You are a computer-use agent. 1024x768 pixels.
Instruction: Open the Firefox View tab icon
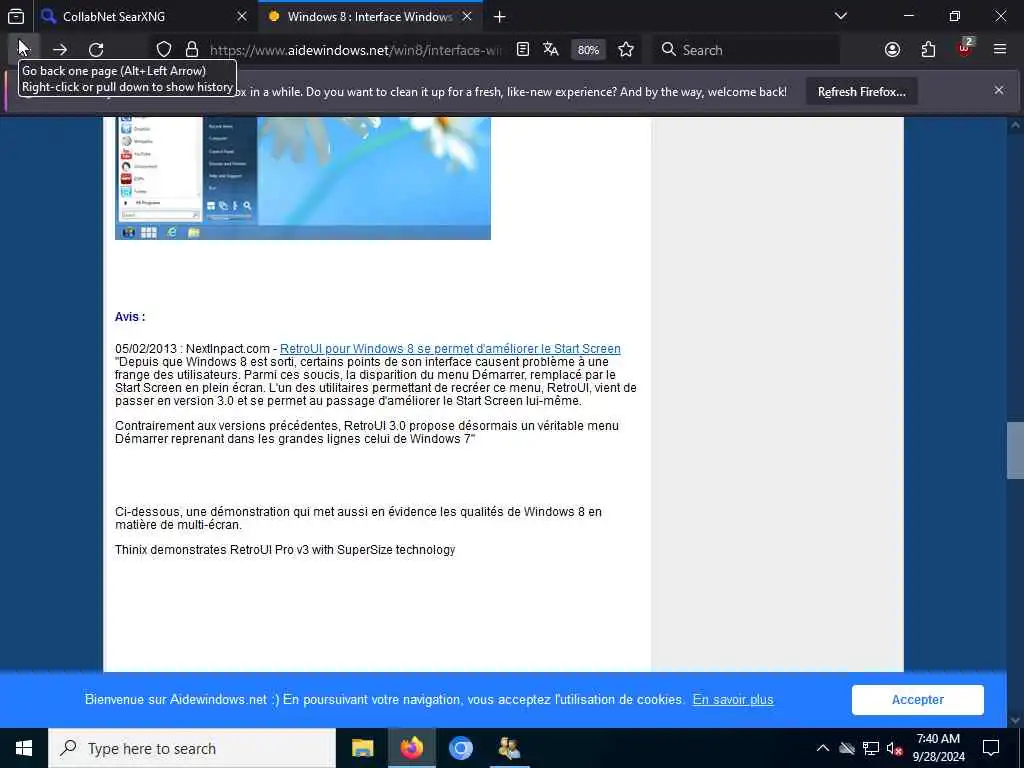coord(16,17)
